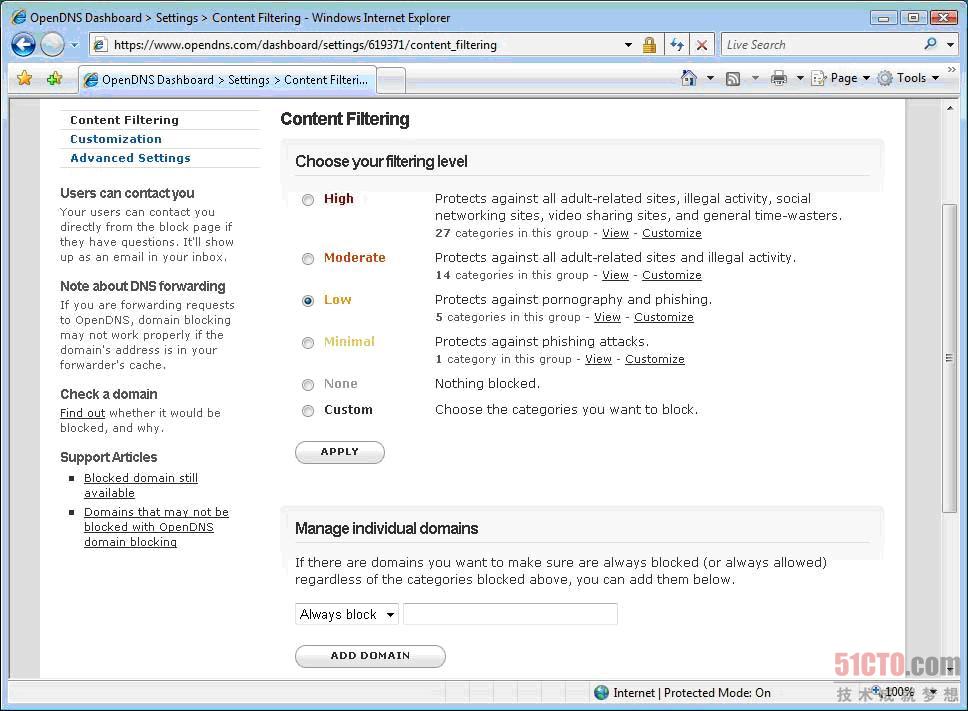Click the browser Forward arrow button
This screenshot has height=711, width=968.
click(x=52, y=44)
